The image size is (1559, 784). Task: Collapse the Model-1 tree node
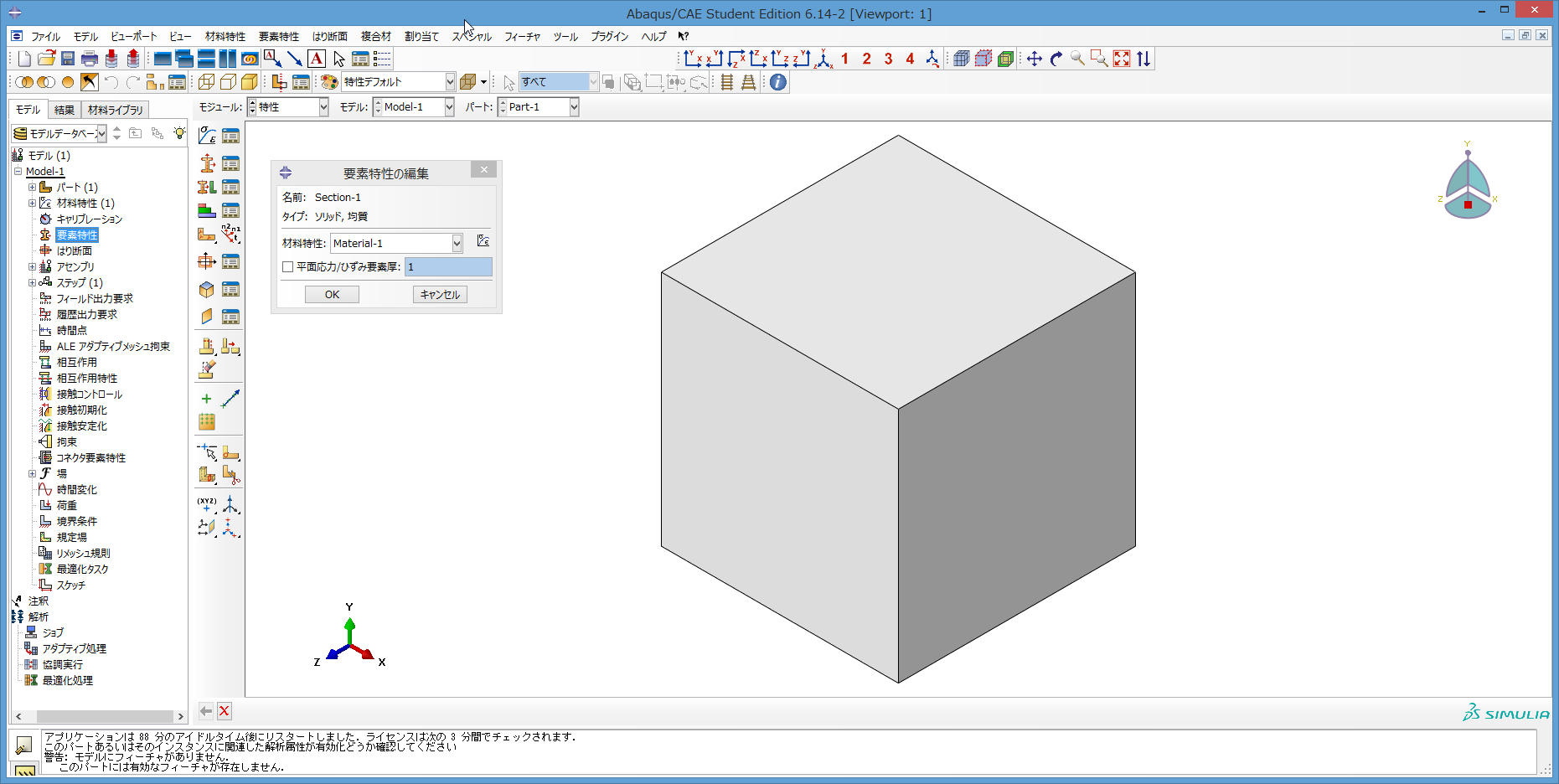[x=18, y=172]
